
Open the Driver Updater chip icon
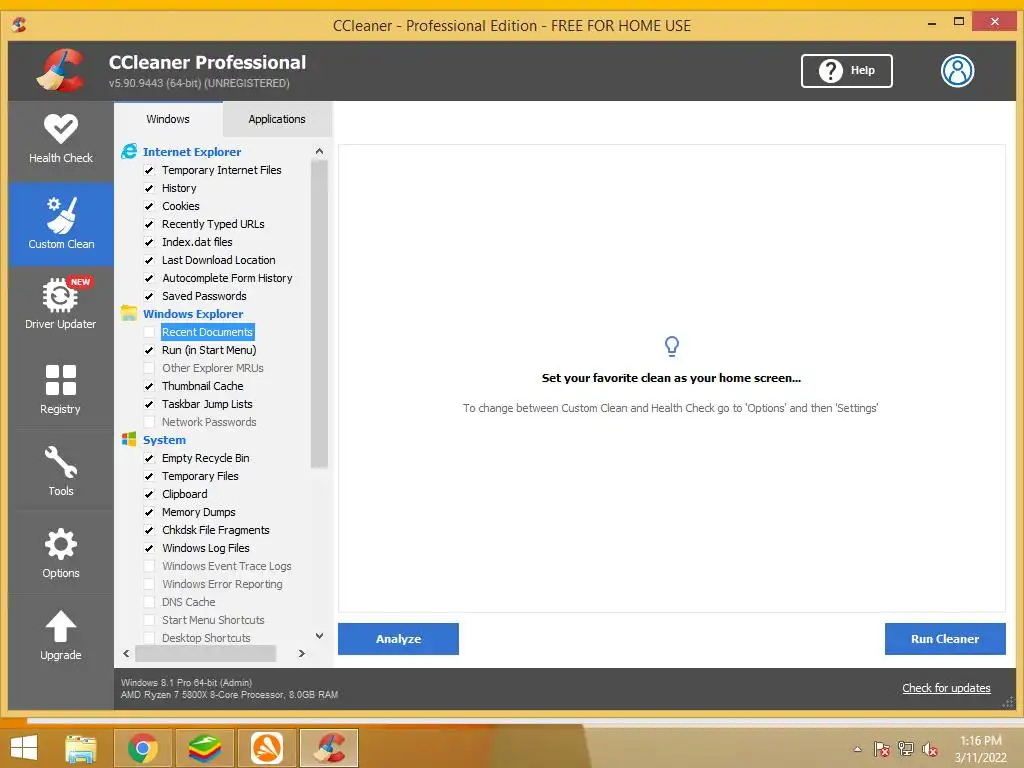coord(61,295)
